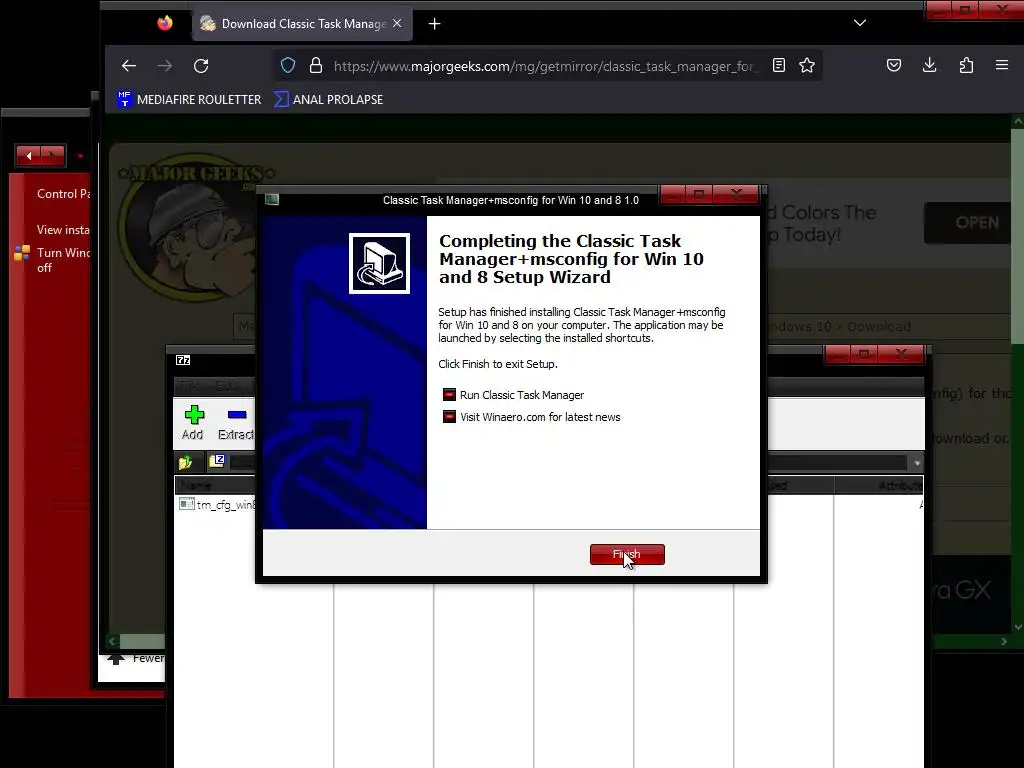1024x768 pixels.
Task: Click the majorgeeks URL address field
Action: (545, 66)
